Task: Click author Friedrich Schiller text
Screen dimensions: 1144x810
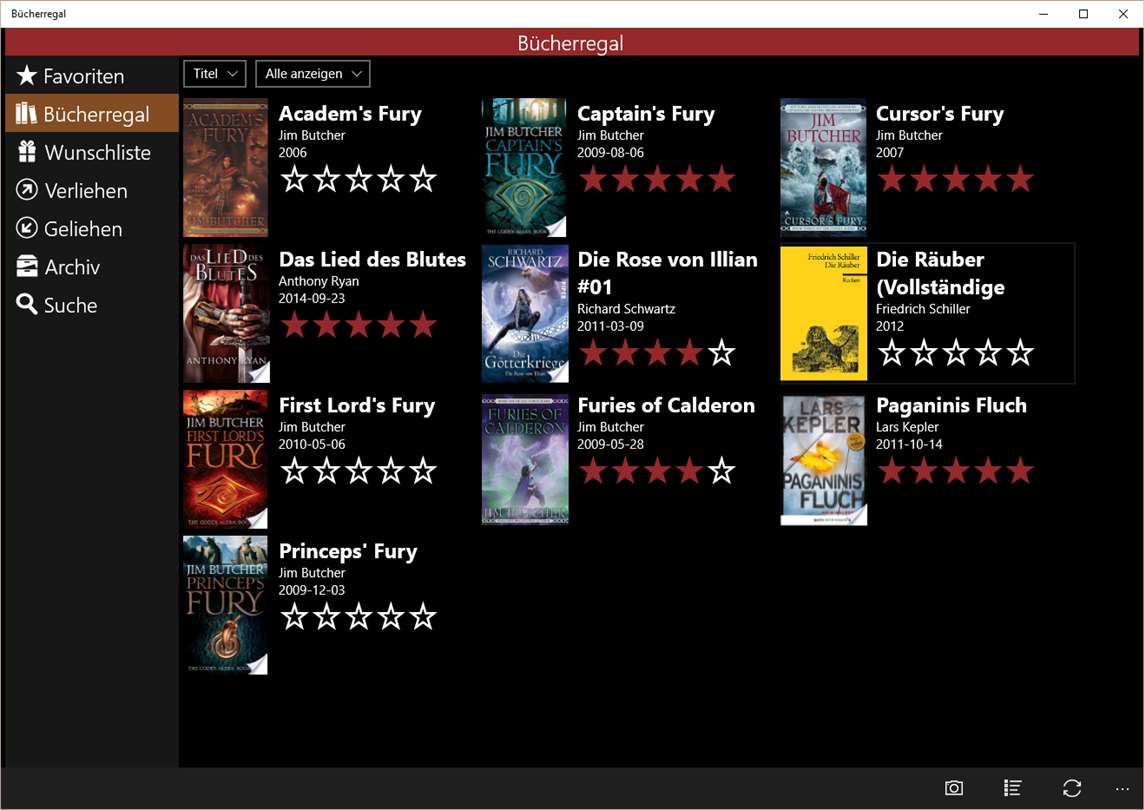Action: tap(923, 309)
